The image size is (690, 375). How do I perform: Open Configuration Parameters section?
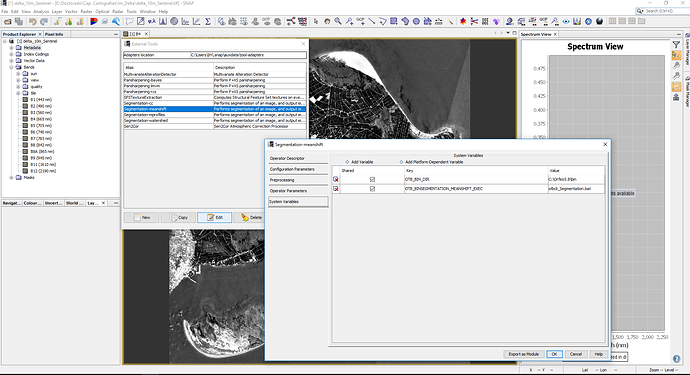[x=298, y=169]
